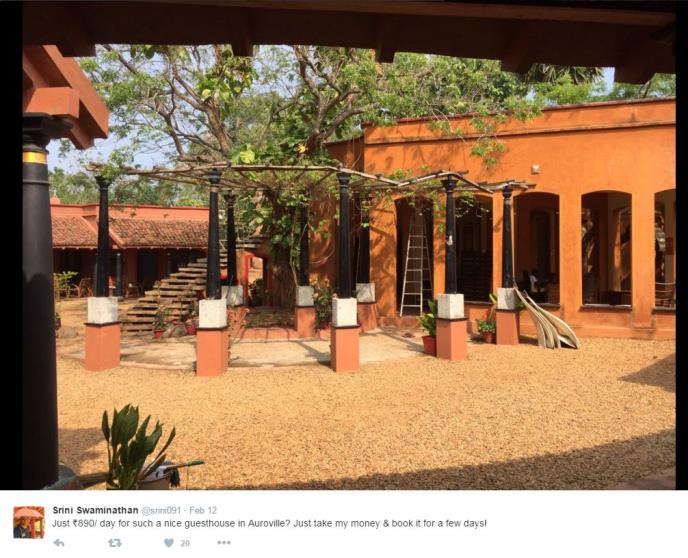Click the stone staircase in the photo

(168, 296)
